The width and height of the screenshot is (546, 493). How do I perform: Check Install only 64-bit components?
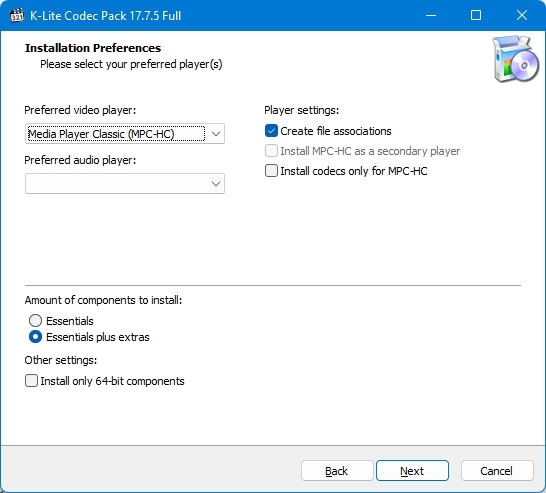click(x=31, y=381)
